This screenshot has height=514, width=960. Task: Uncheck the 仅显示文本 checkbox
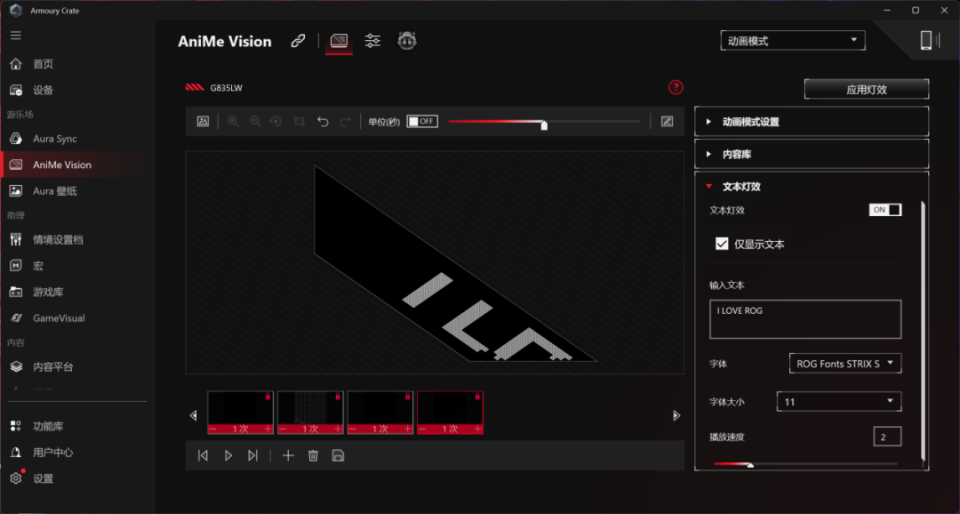[721, 244]
